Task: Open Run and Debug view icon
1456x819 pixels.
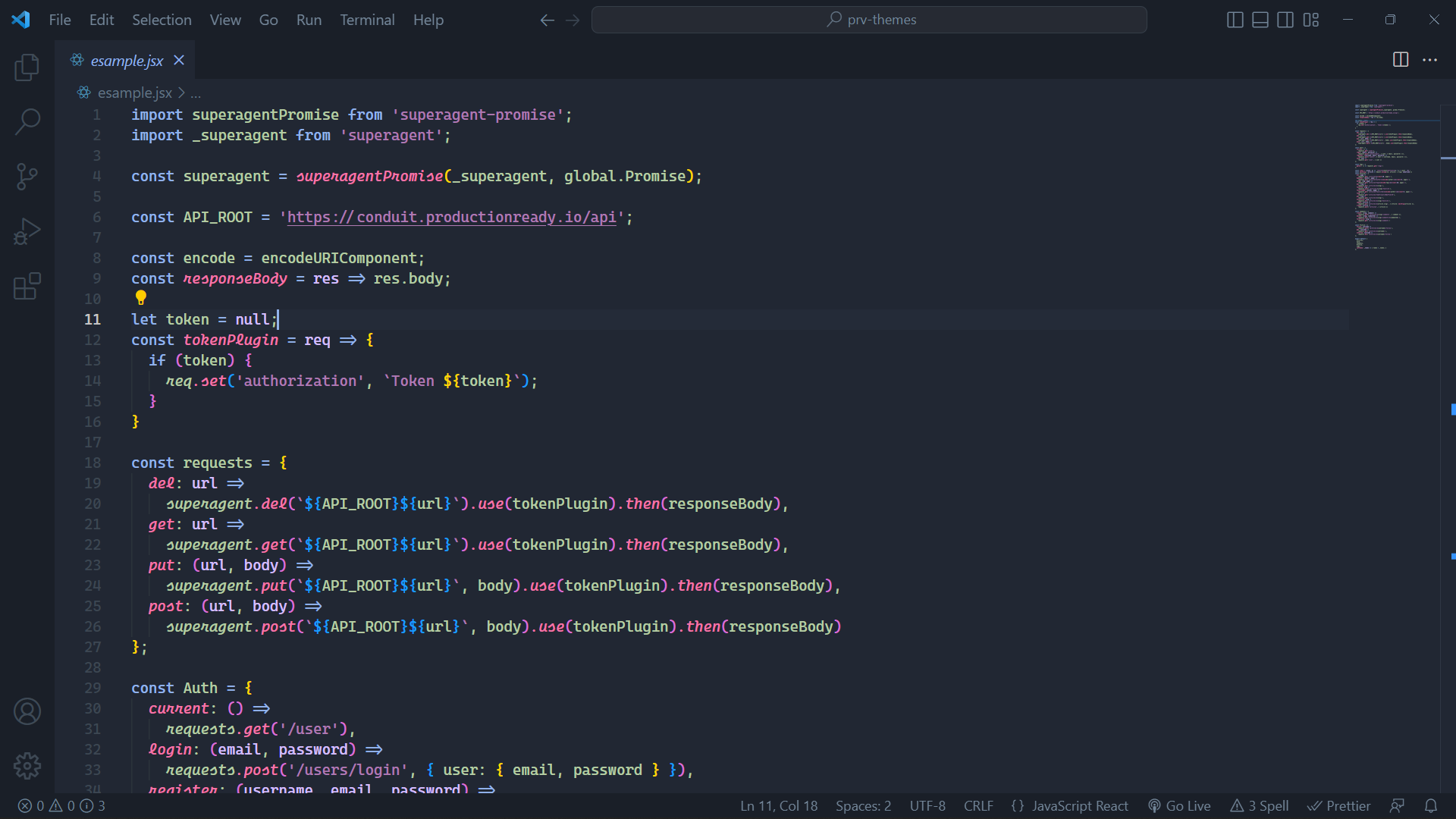Action: [27, 231]
